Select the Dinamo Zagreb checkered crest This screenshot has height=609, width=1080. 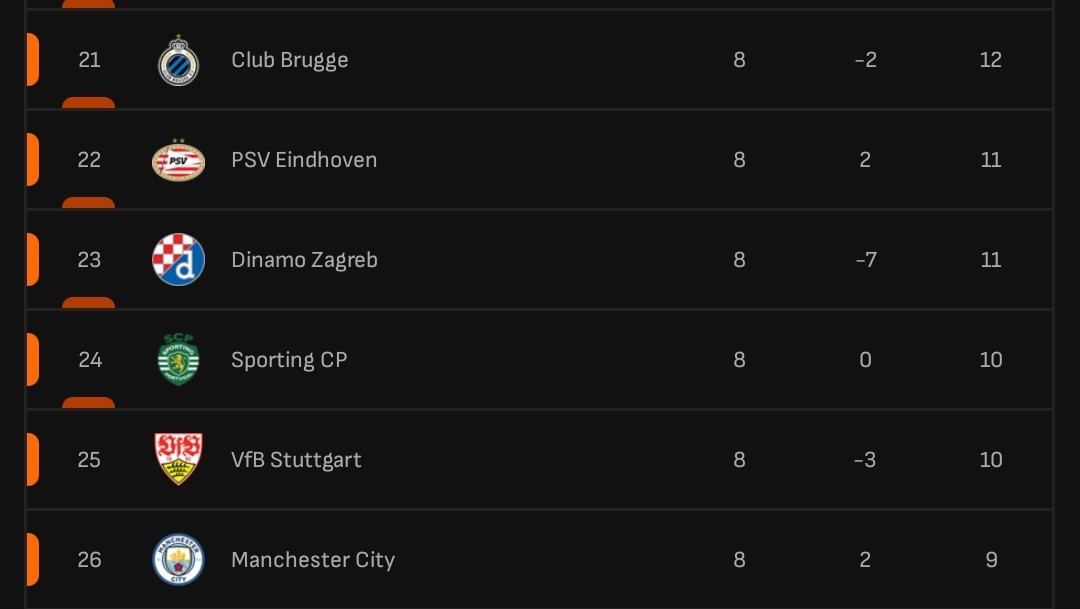[178, 260]
